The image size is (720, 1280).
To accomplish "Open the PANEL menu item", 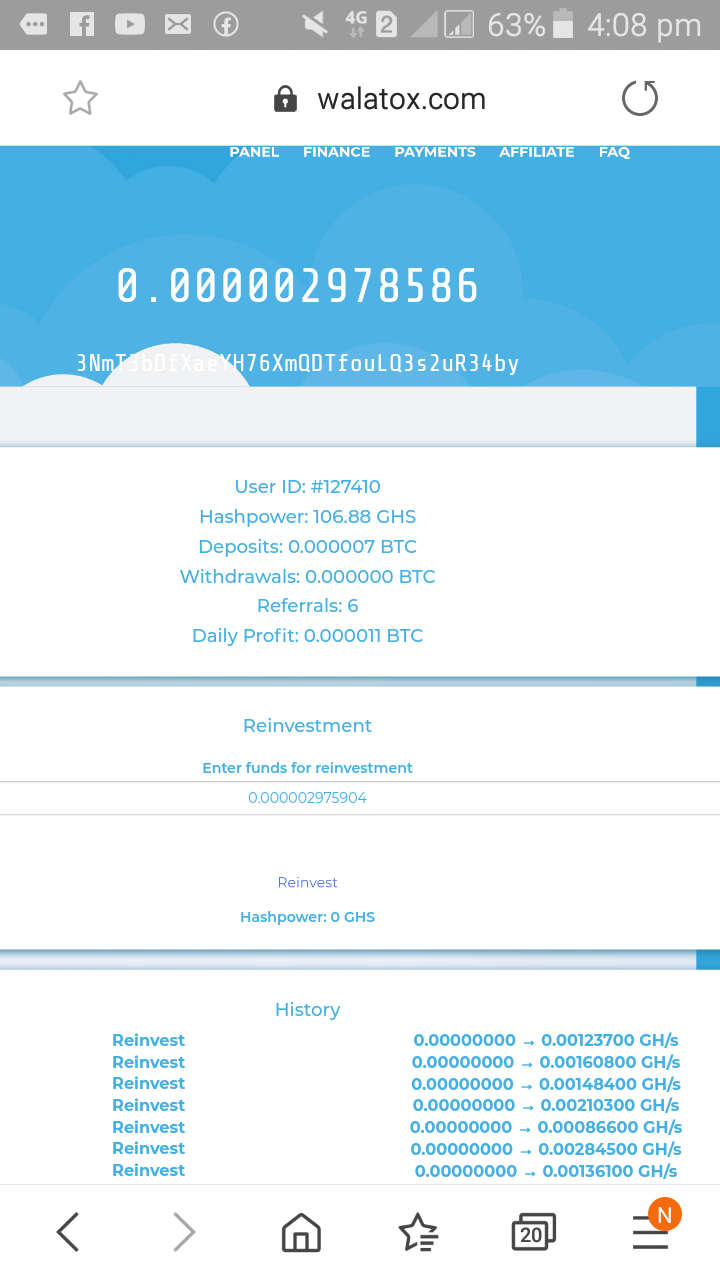I will (x=254, y=152).
